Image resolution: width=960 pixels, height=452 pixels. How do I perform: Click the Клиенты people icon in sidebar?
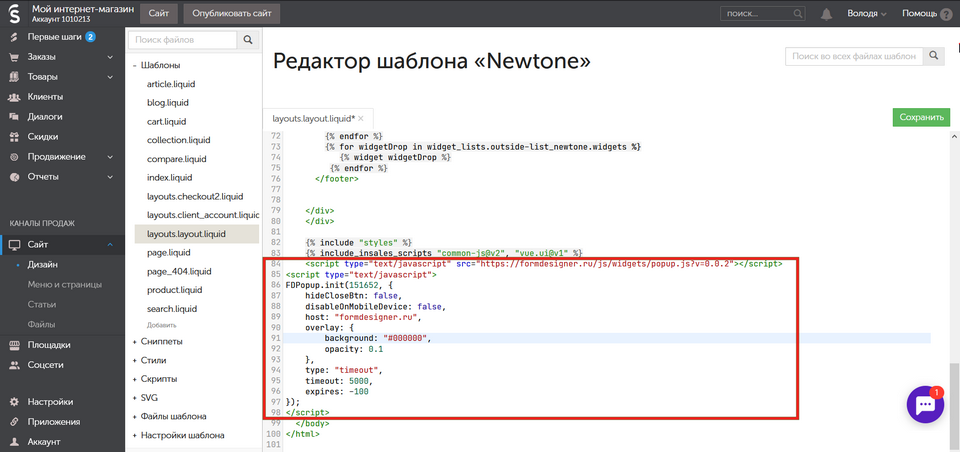(x=15, y=97)
